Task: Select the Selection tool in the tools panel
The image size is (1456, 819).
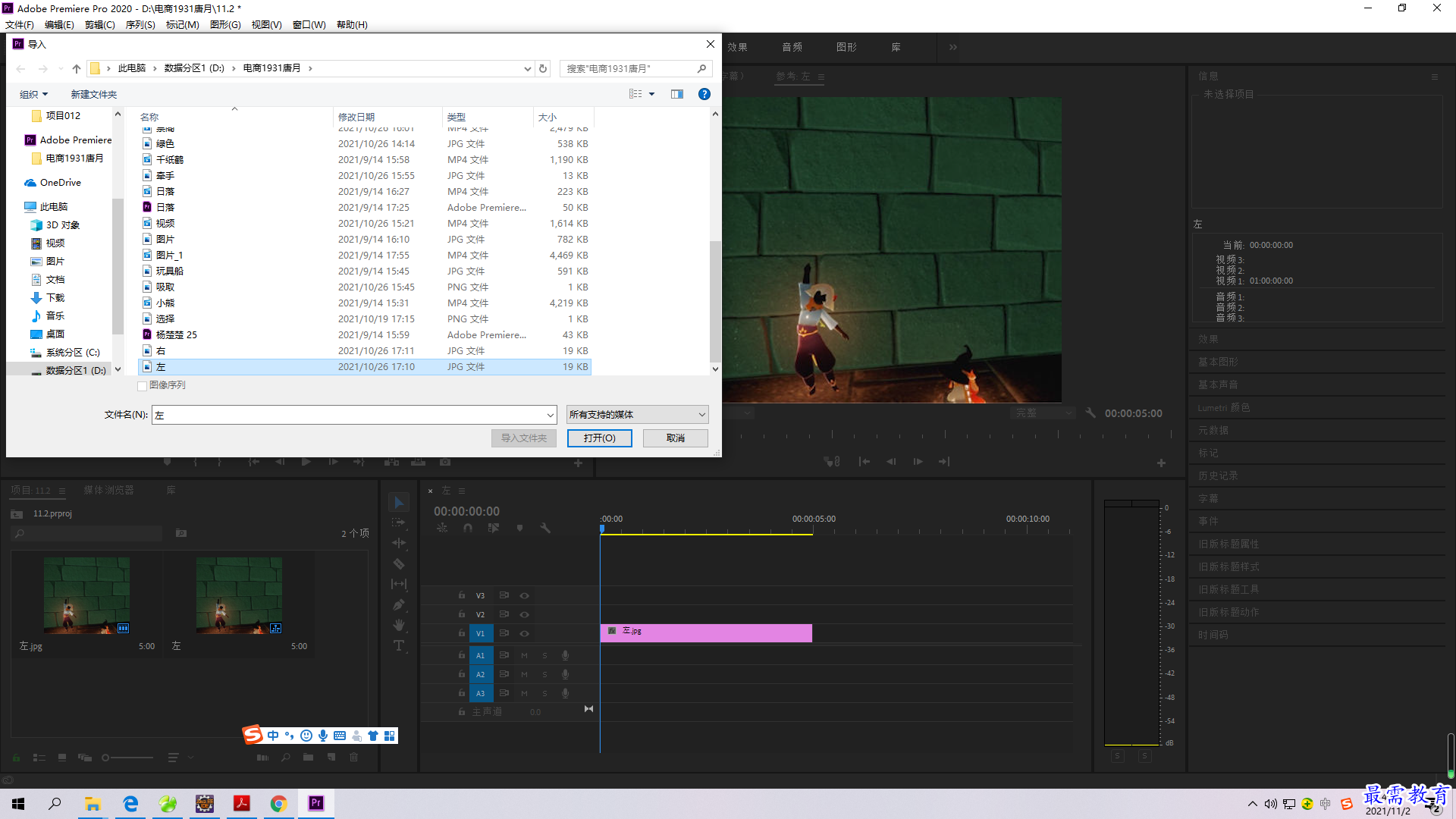Action: click(x=399, y=502)
